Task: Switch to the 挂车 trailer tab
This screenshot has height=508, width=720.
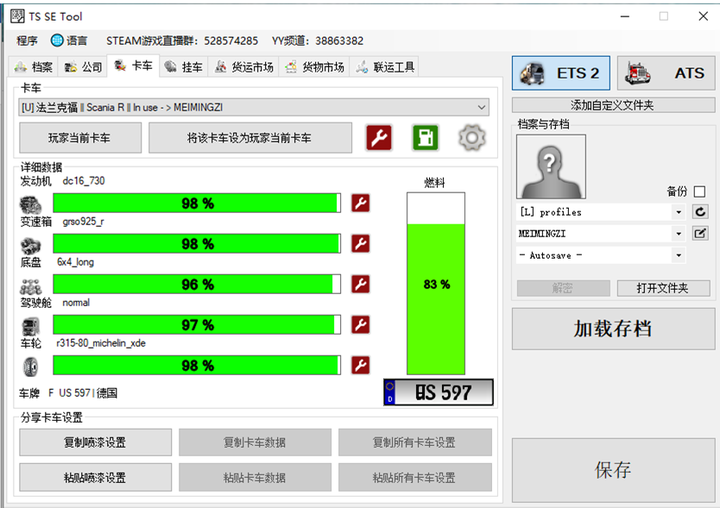Action: click(184, 67)
